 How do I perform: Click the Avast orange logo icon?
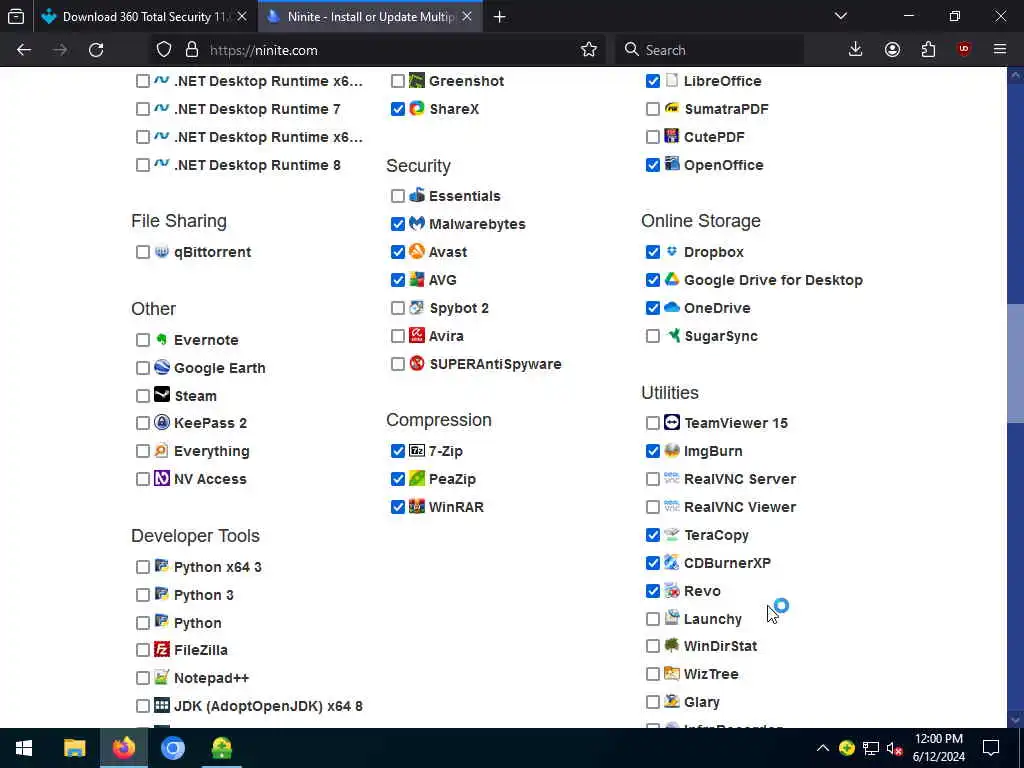pos(417,251)
